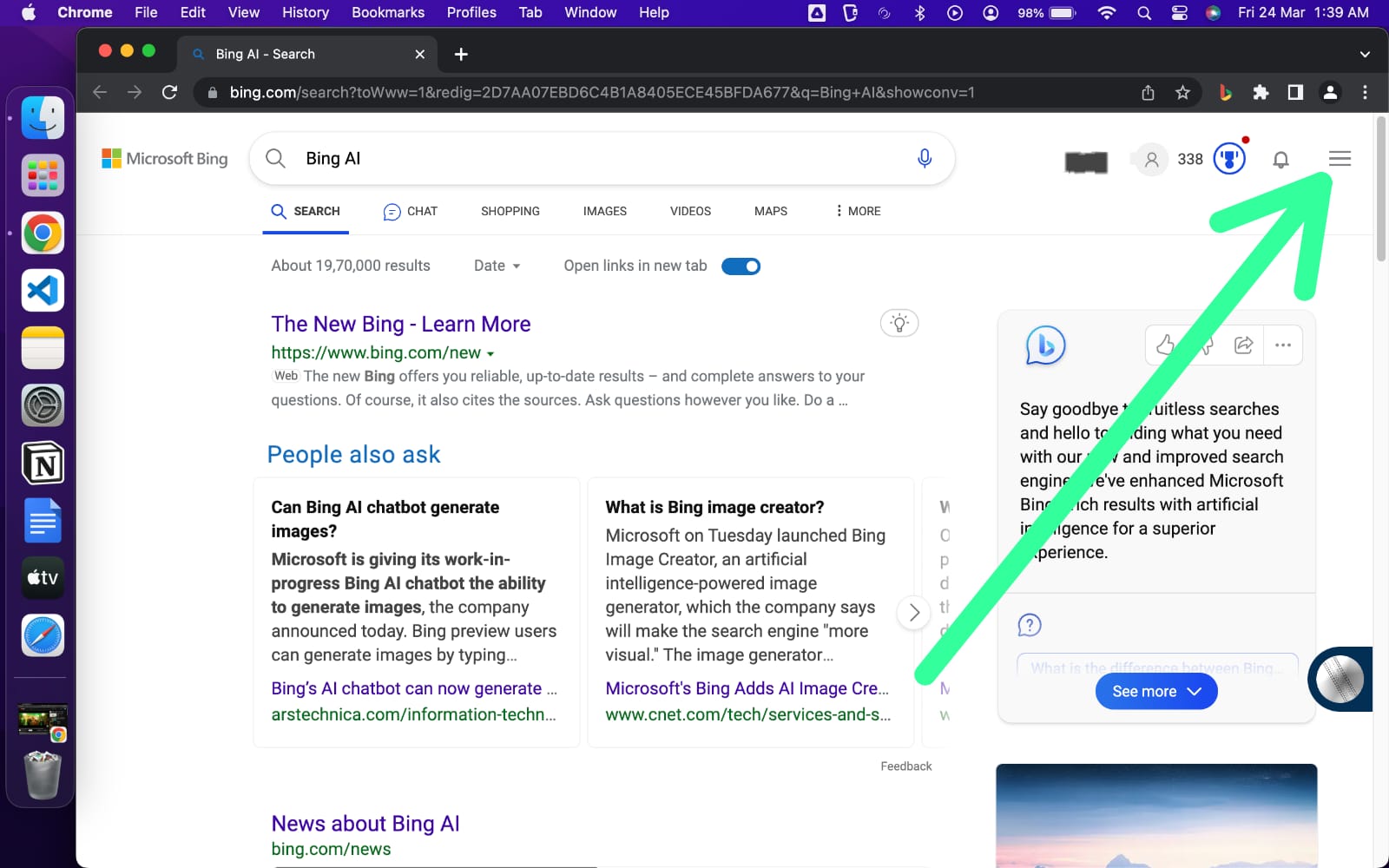Select the SEARCH tab
This screenshot has width=1389, height=868.
point(306,211)
